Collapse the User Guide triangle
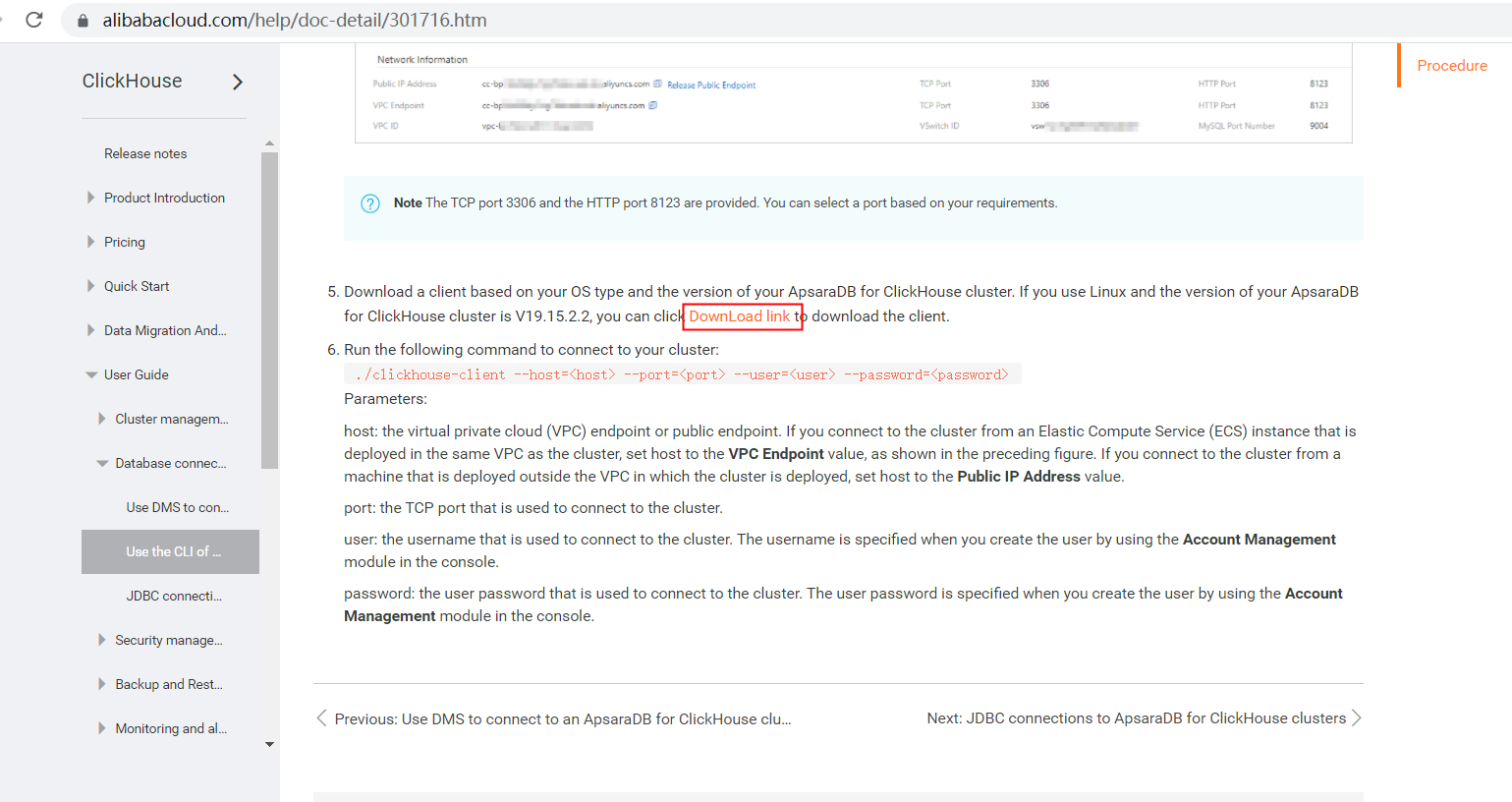The height and width of the screenshot is (802, 1512). pyautogui.click(x=91, y=374)
